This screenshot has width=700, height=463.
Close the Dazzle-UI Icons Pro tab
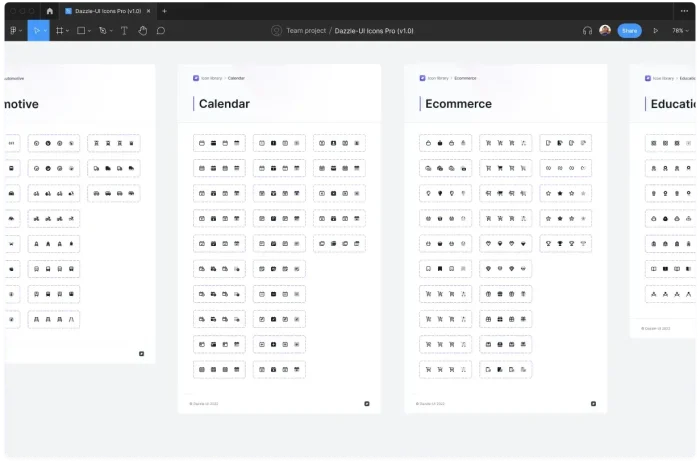(x=149, y=11)
